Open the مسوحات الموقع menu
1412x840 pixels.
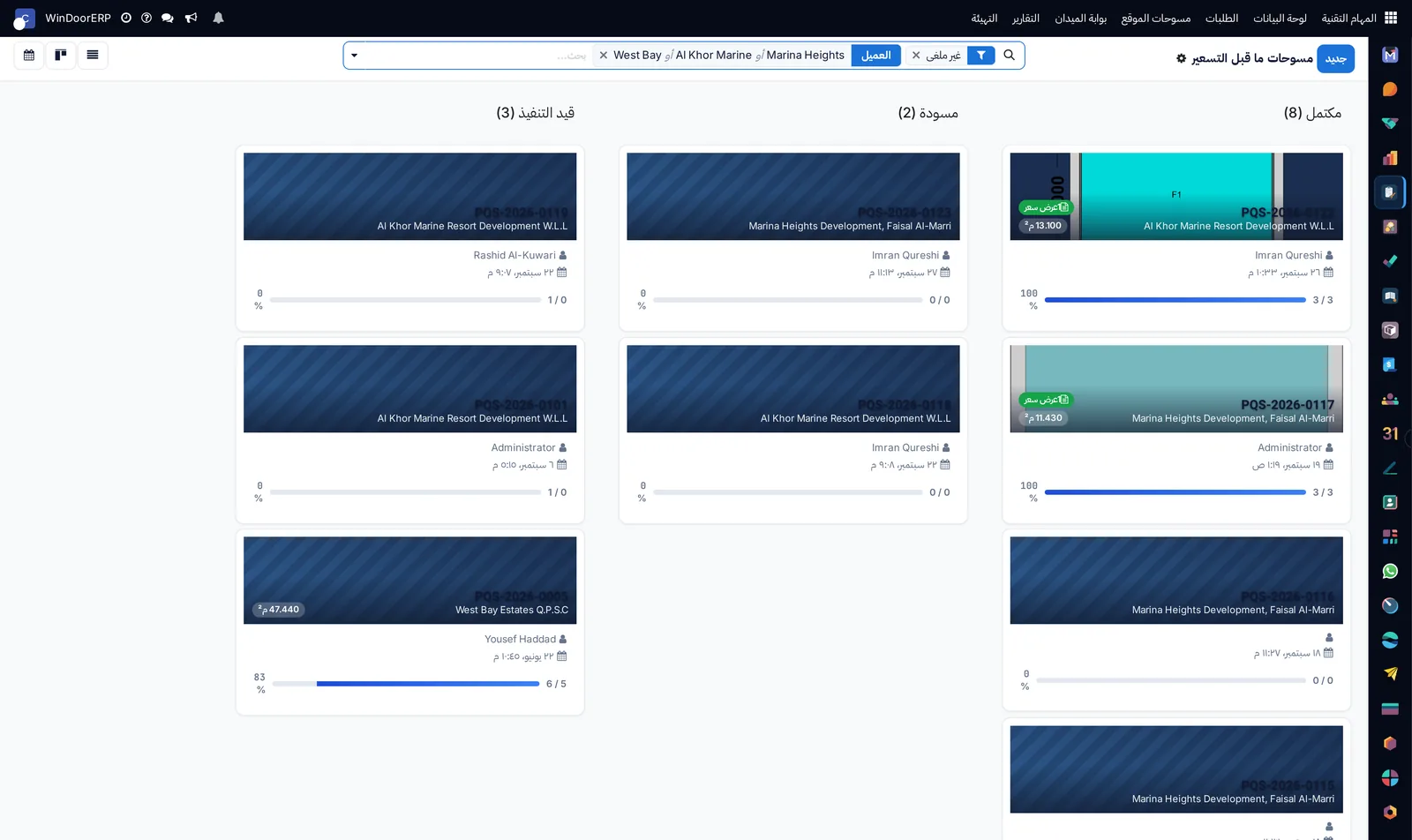point(1156,18)
